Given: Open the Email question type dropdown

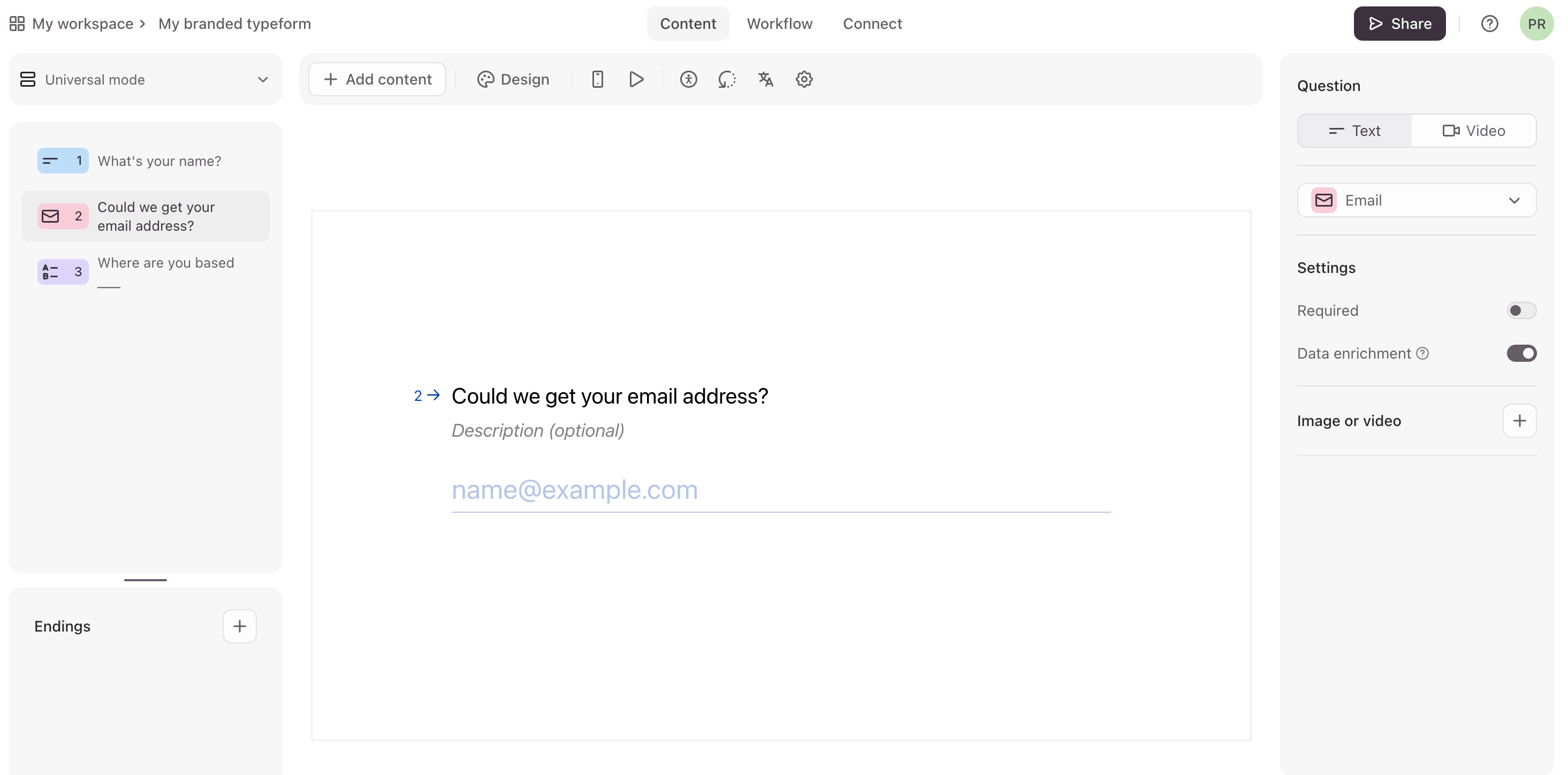Looking at the screenshot, I should (1417, 200).
